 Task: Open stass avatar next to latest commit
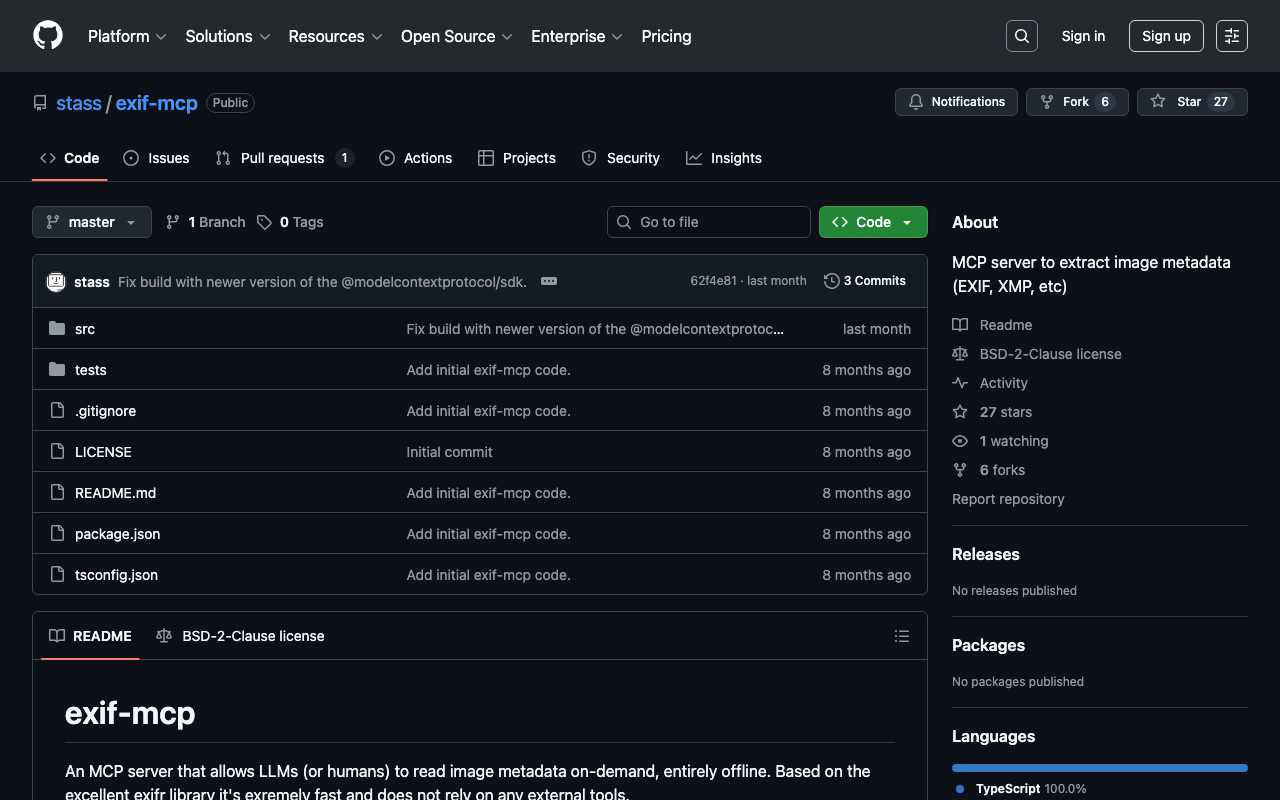tap(56, 282)
